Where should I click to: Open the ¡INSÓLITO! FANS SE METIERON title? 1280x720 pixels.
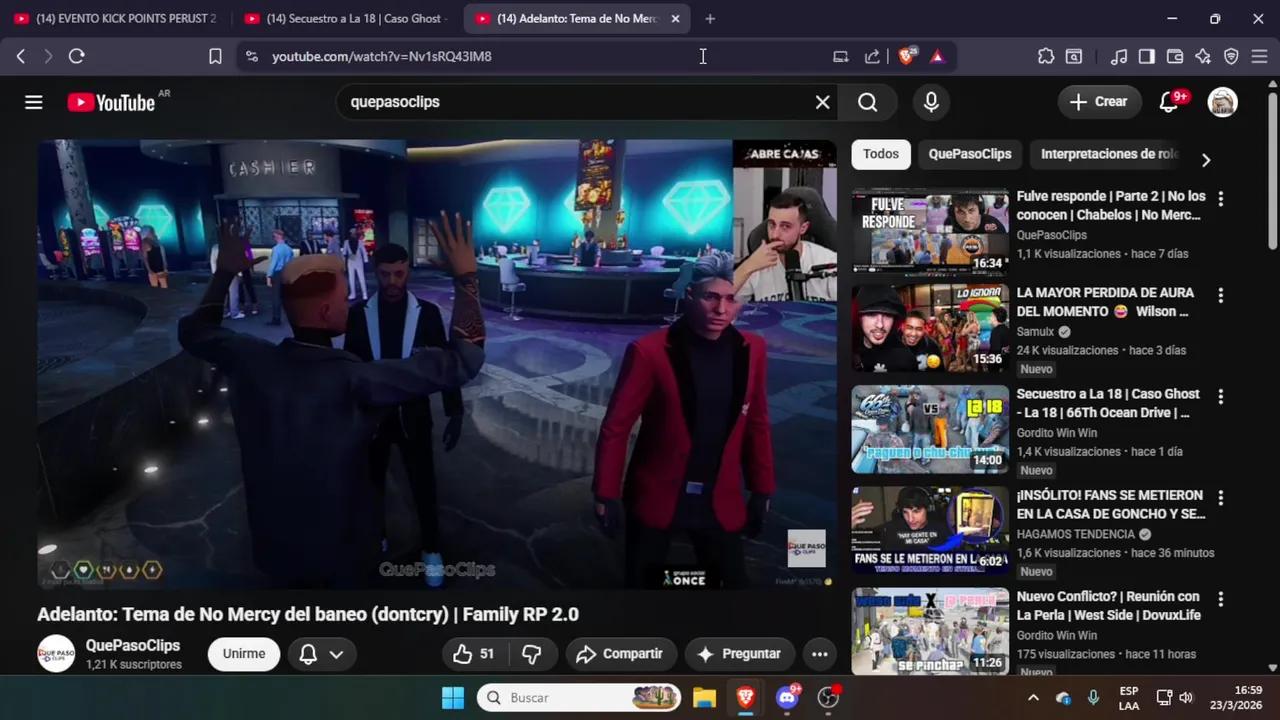[1110, 505]
